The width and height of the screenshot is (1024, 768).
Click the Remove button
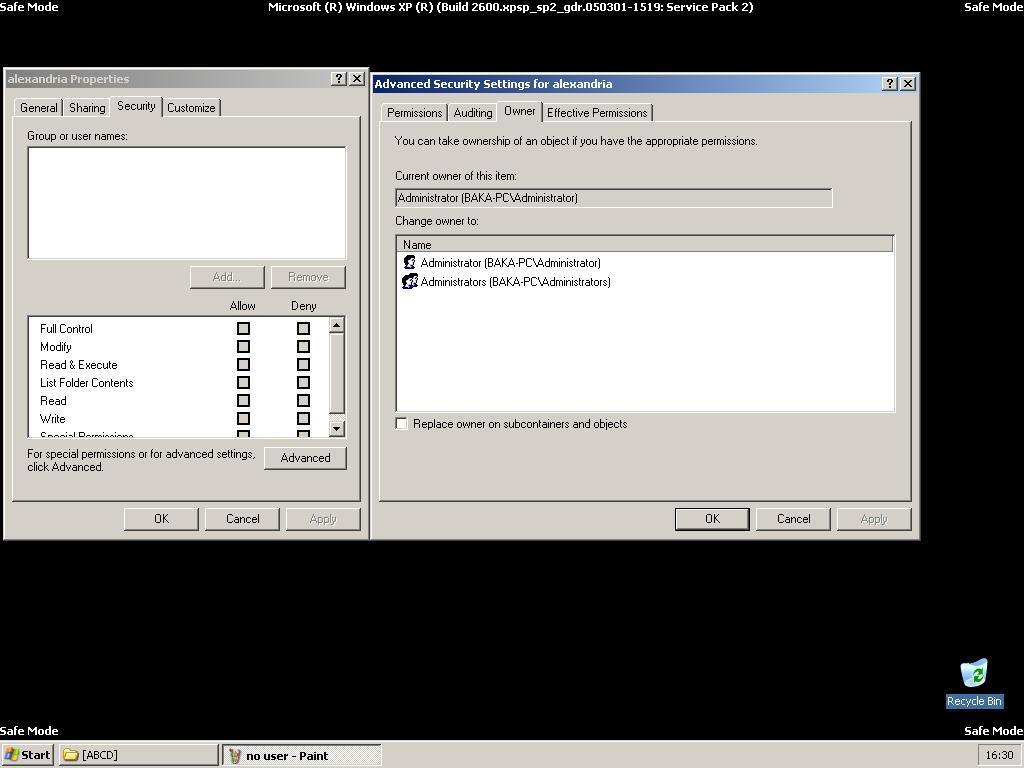click(308, 277)
